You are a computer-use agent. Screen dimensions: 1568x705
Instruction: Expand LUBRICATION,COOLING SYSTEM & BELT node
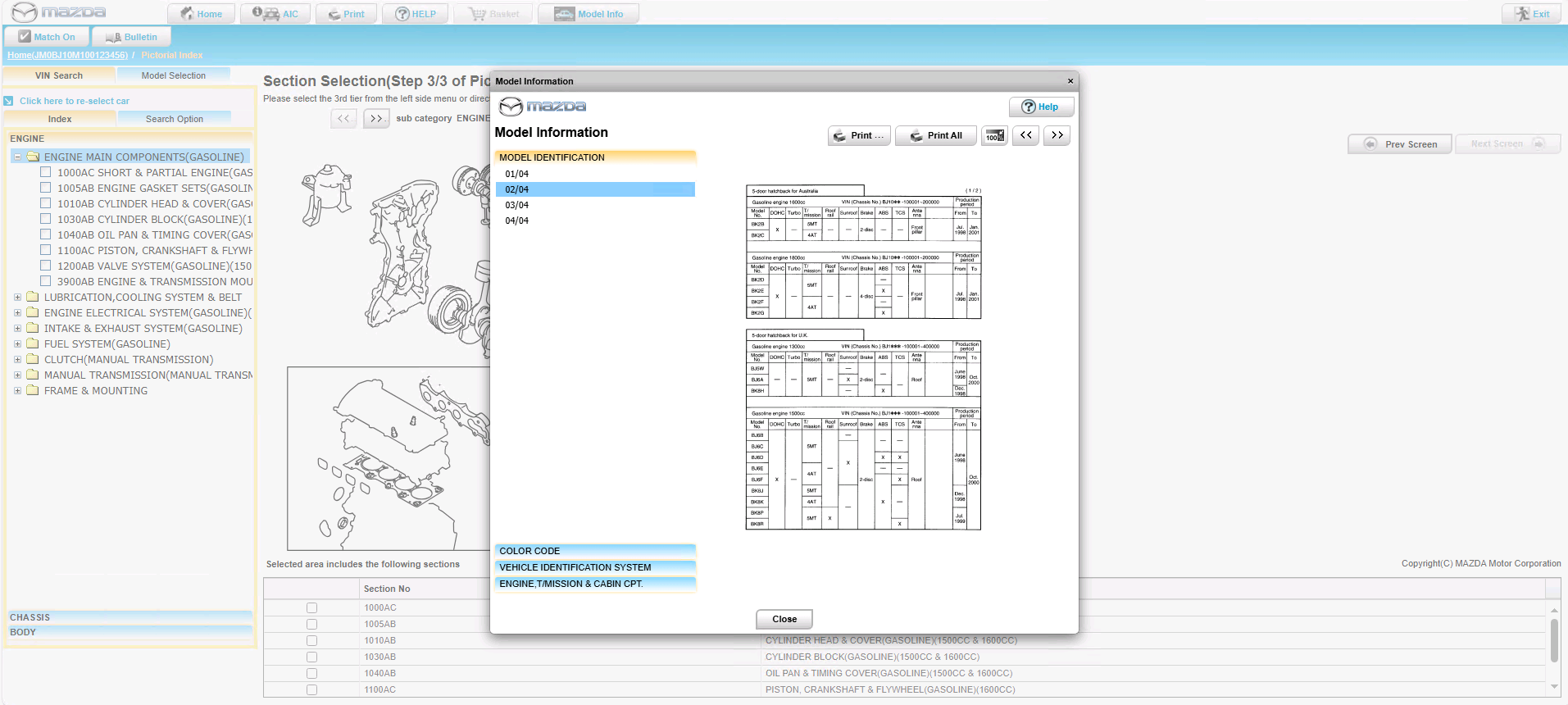[x=17, y=297]
